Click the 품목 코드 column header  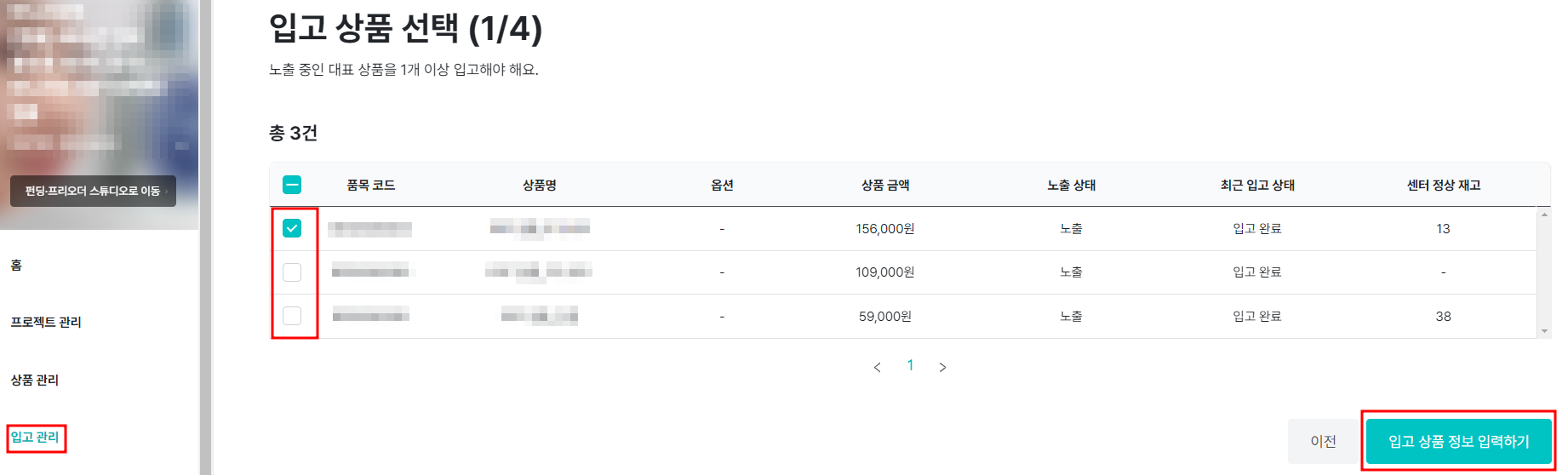[370, 185]
